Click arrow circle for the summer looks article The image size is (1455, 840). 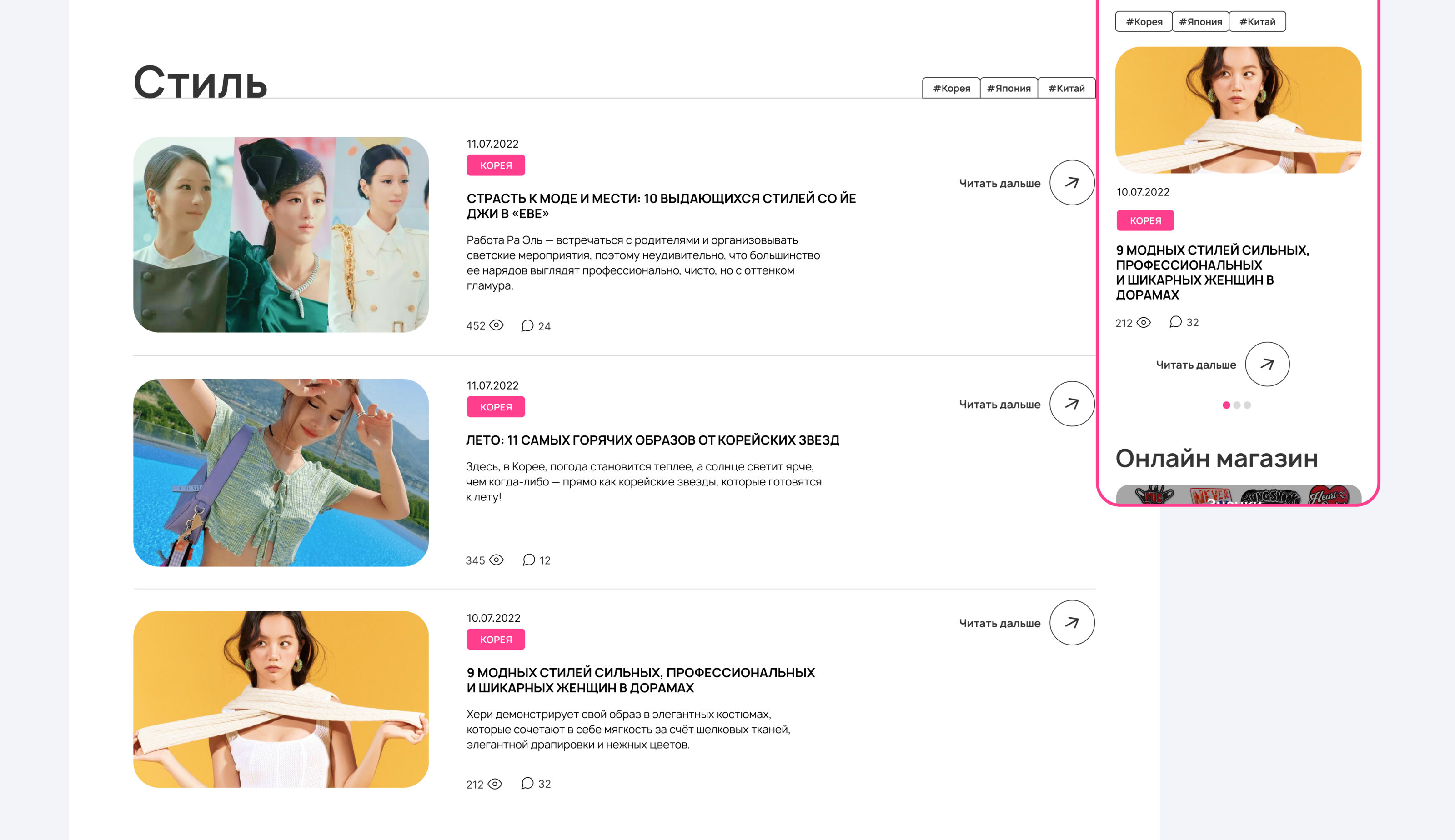1071,403
